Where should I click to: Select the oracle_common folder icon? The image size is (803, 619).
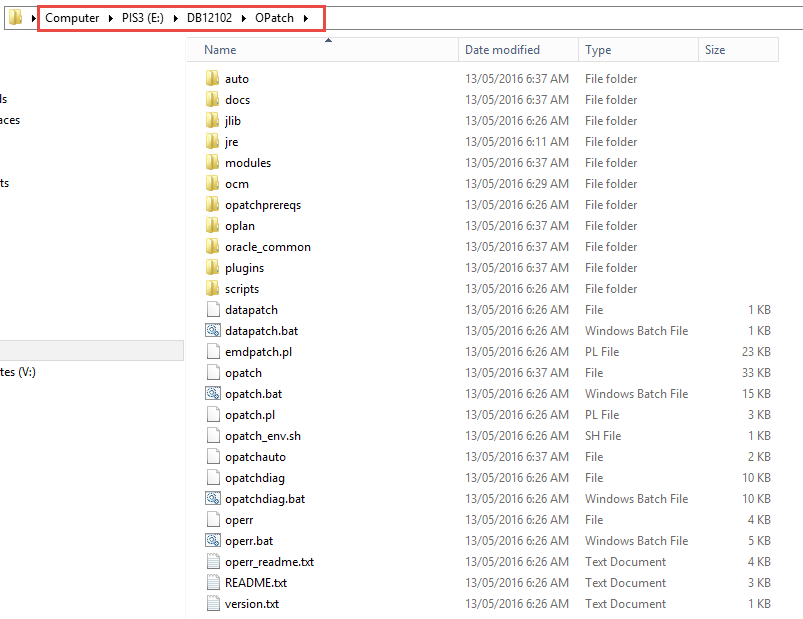coord(212,247)
